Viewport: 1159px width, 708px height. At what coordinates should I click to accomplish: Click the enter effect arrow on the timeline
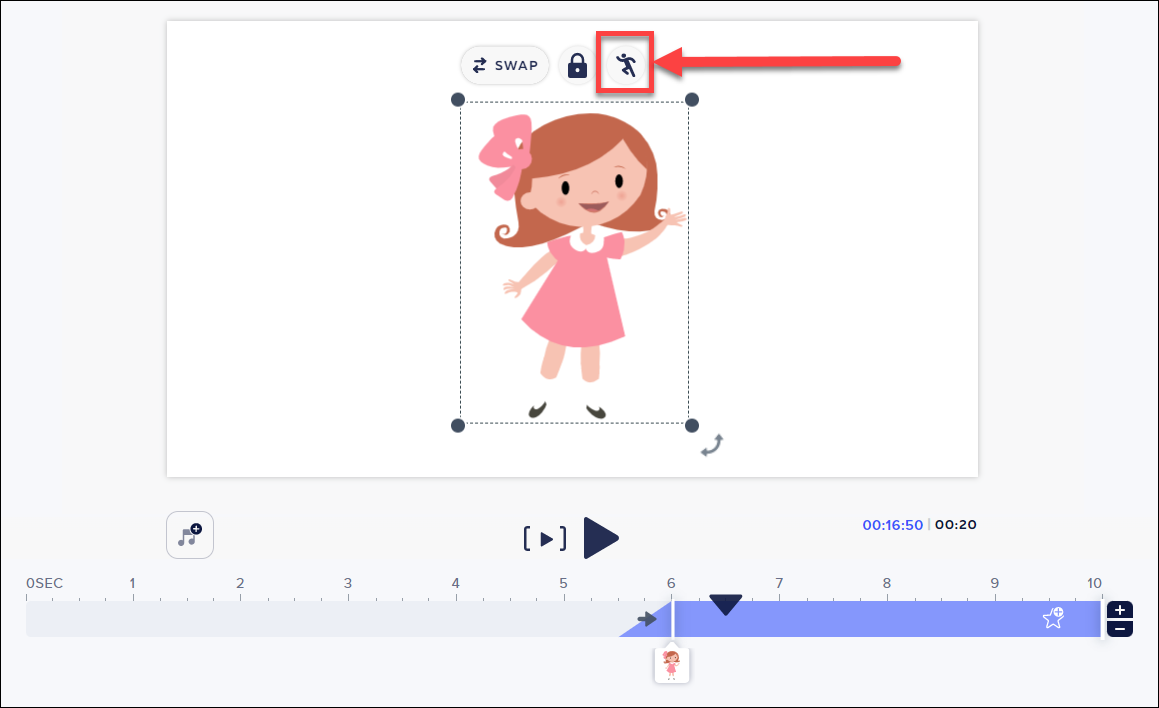pyautogui.click(x=647, y=619)
